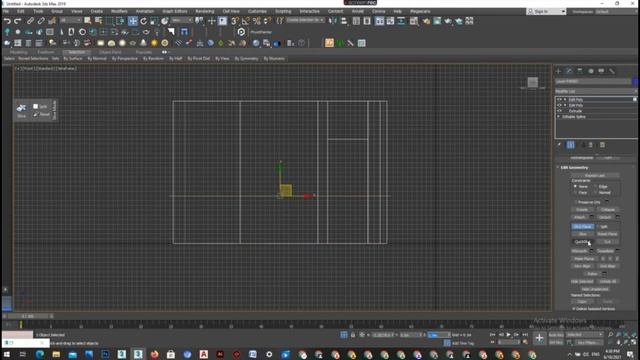Open the Workspaces dropdown
Viewport: 640px width, 360px height.
616,11
